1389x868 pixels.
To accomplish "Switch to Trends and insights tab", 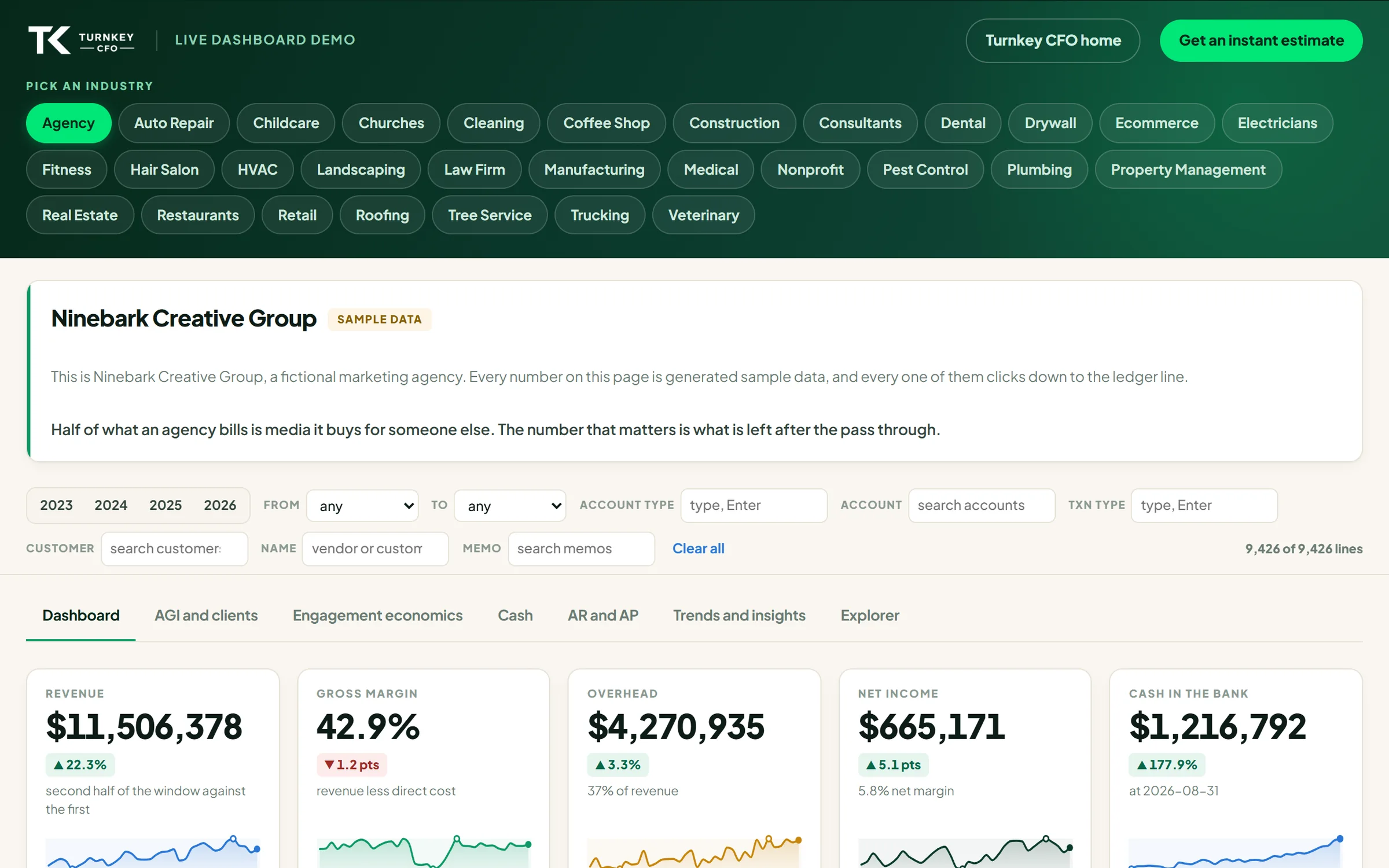I will pyautogui.click(x=739, y=616).
